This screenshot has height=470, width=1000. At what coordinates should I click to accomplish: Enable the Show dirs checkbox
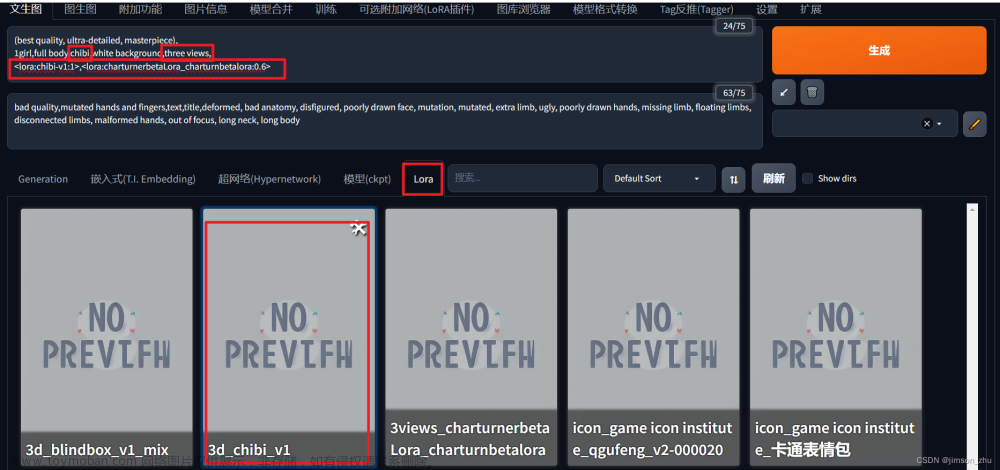807,179
